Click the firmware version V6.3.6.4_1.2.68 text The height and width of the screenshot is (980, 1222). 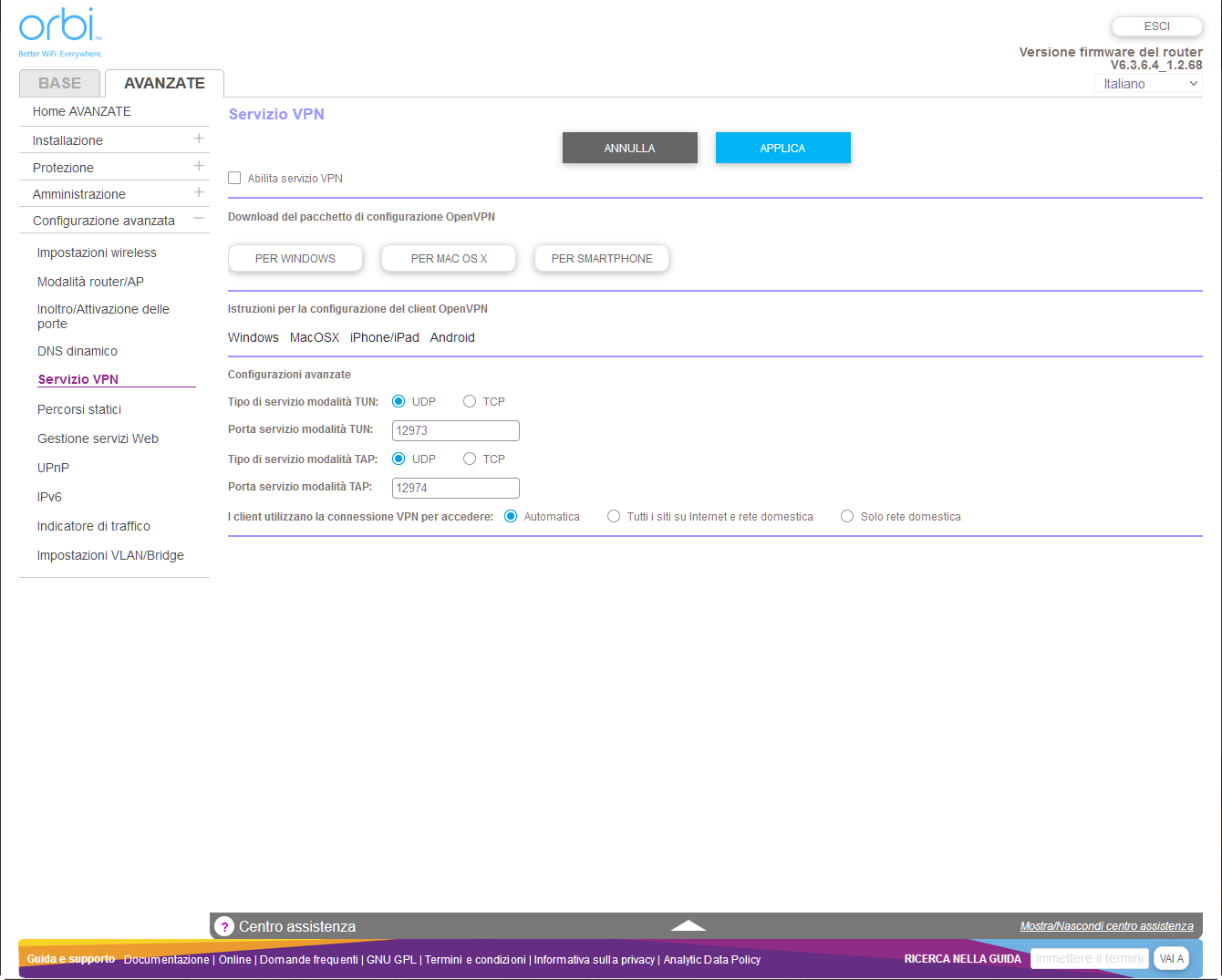(x=1156, y=65)
